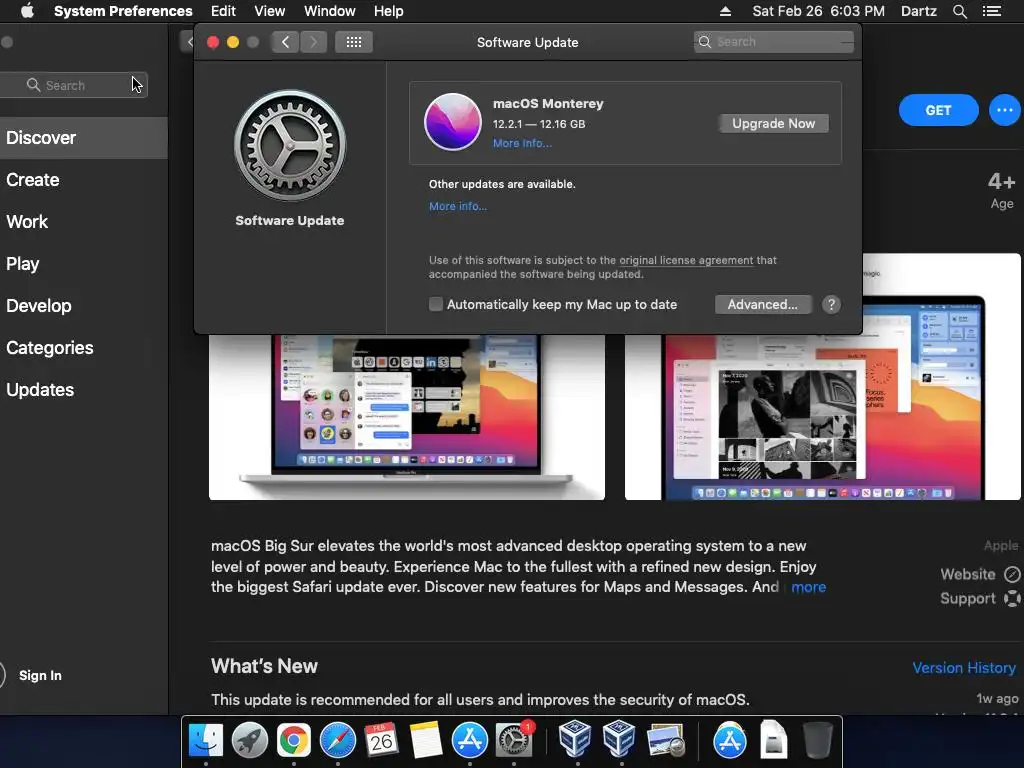This screenshot has width=1024, height=768.
Task: Open More Info for macOS Monterey
Action: click(x=522, y=143)
